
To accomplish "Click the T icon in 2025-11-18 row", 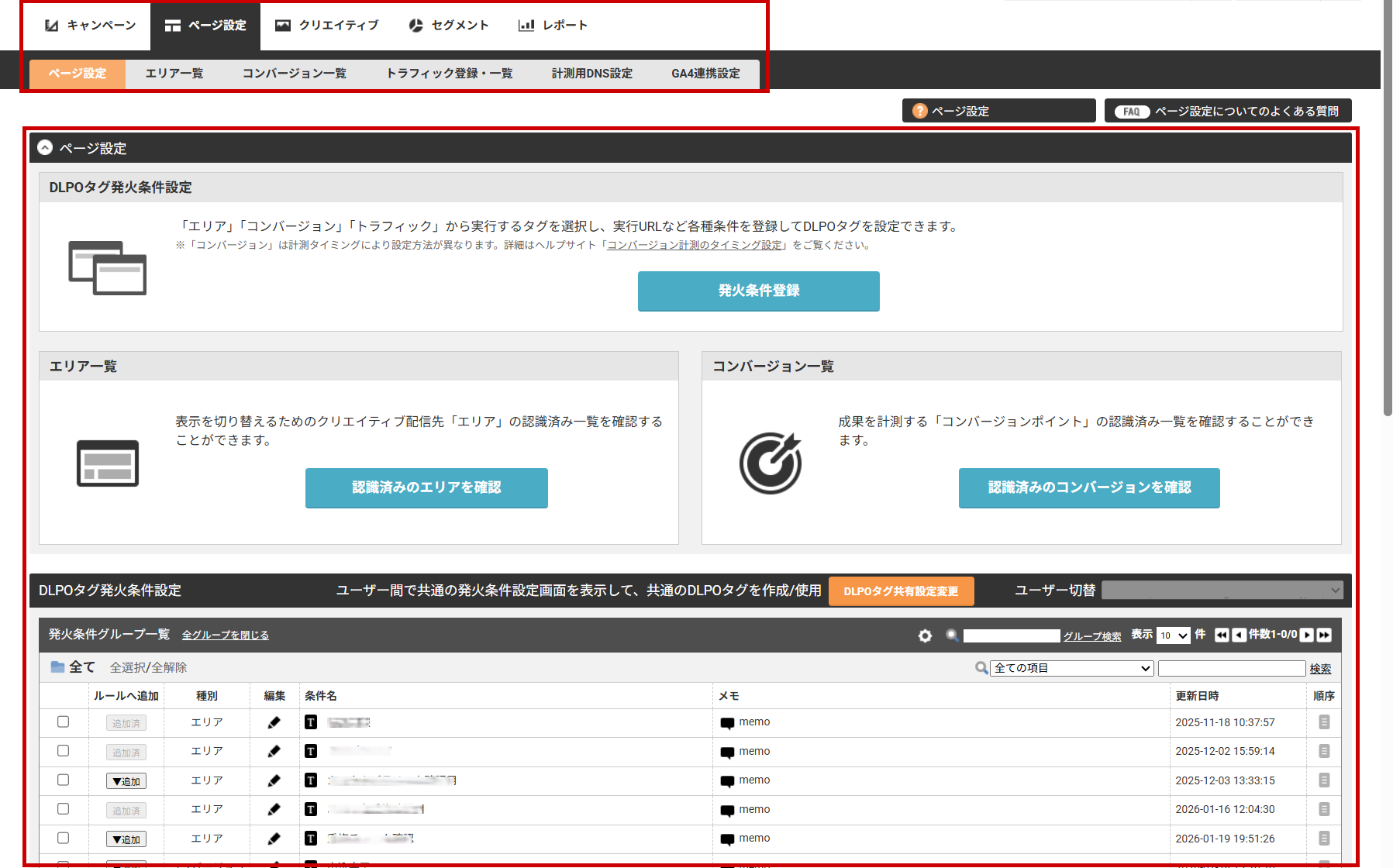I will [x=311, y=722].
